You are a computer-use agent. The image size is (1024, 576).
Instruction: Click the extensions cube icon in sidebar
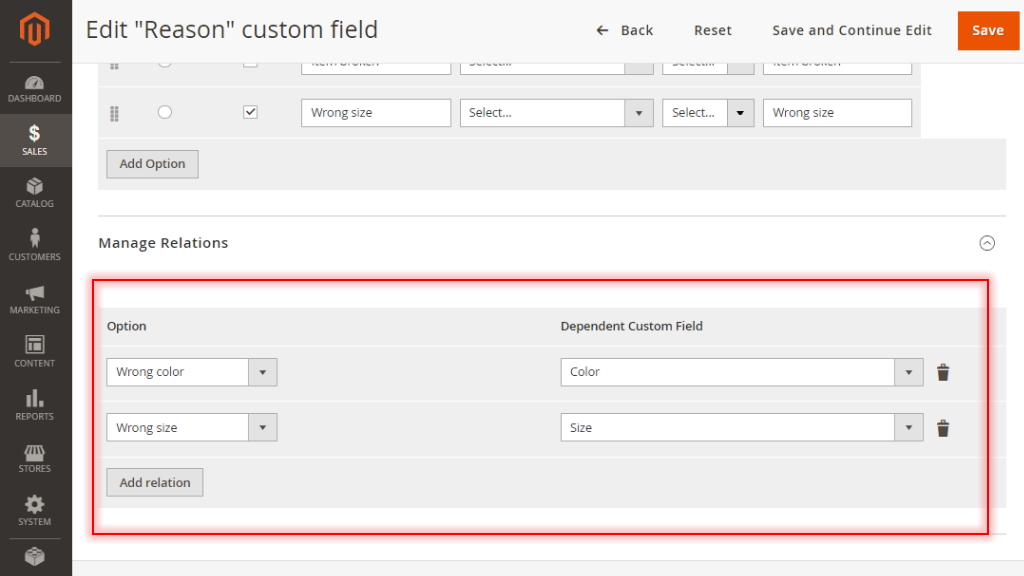(x=35, y=556)
